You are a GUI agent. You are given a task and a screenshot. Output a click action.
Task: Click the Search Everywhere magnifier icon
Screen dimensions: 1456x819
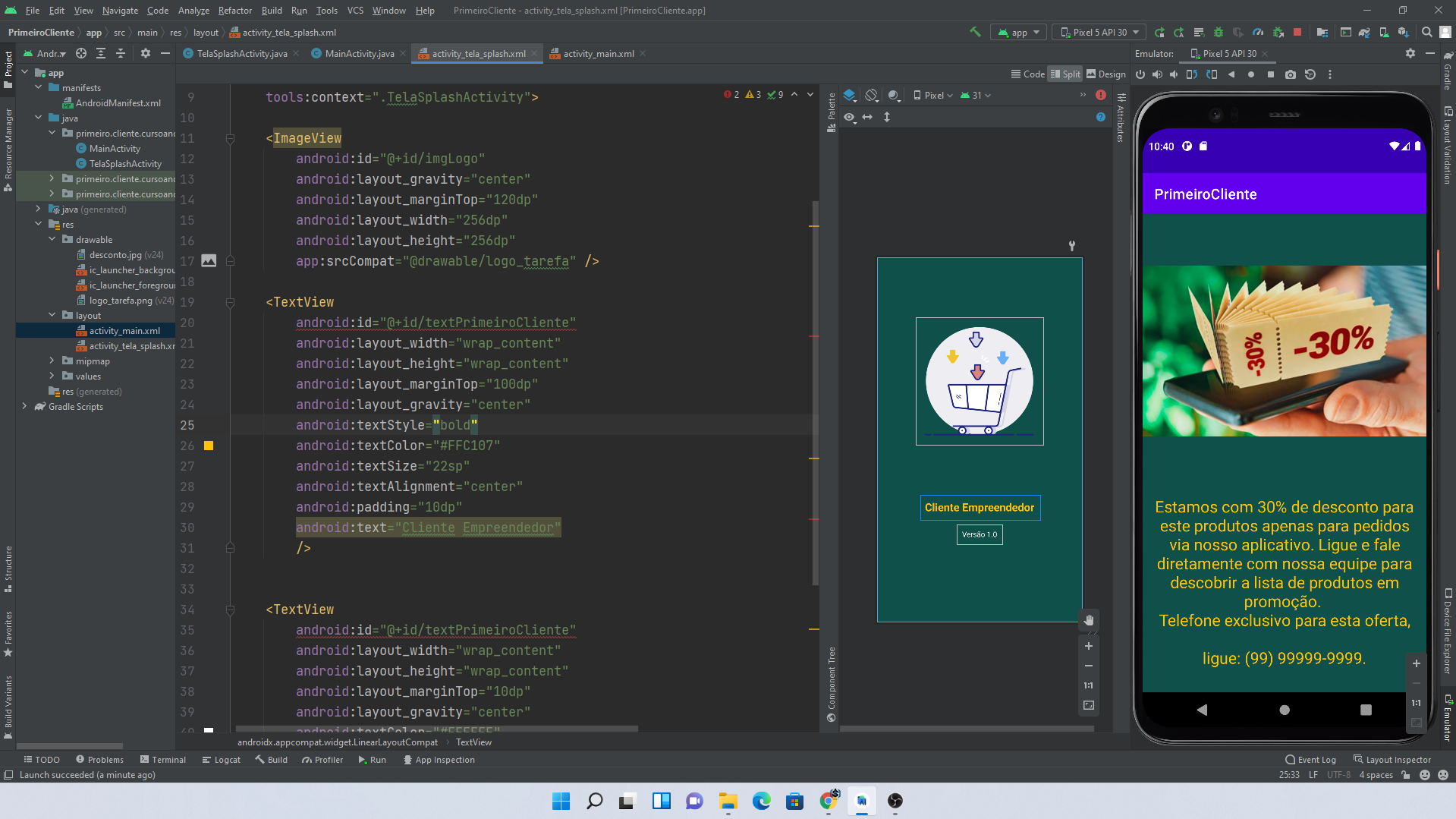[x=1426, y=32]
